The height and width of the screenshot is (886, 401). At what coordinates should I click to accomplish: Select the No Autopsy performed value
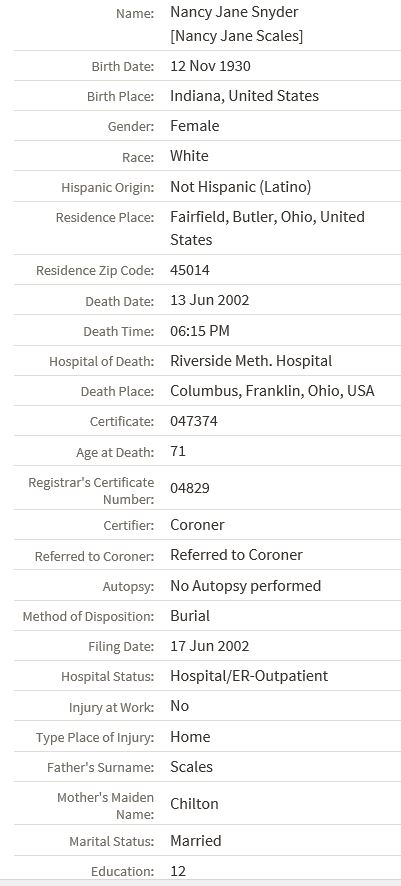pos(246,585)
